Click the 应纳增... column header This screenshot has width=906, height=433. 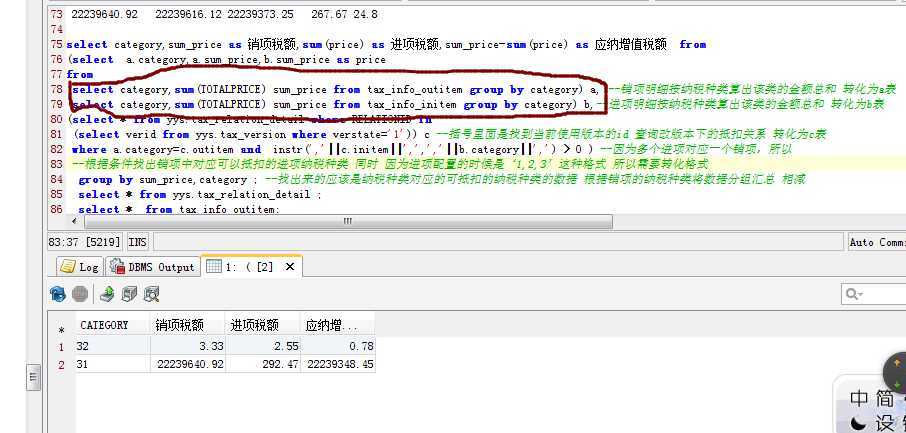coord(338,325)
